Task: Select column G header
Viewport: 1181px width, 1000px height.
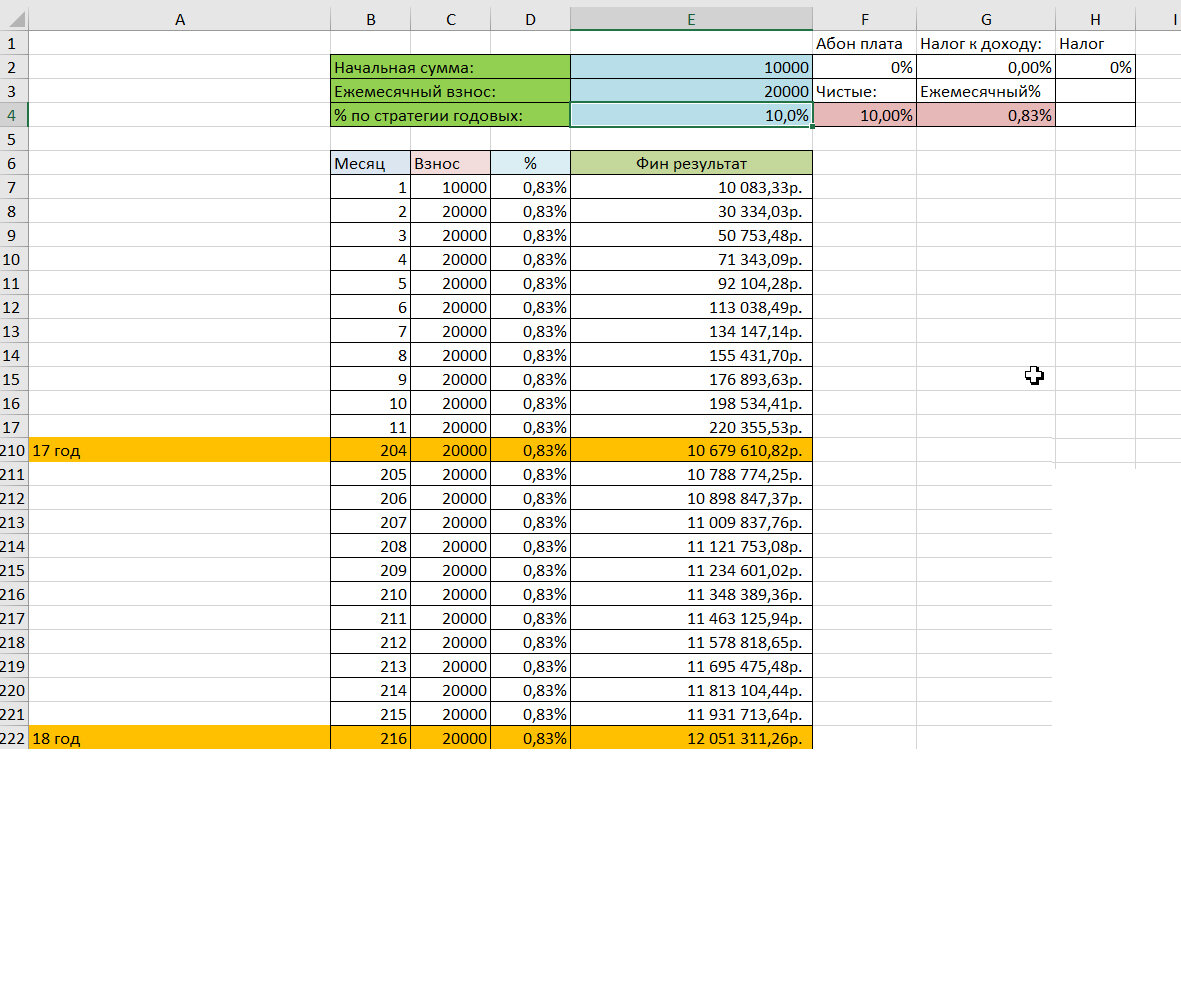Action: [986, 20]
